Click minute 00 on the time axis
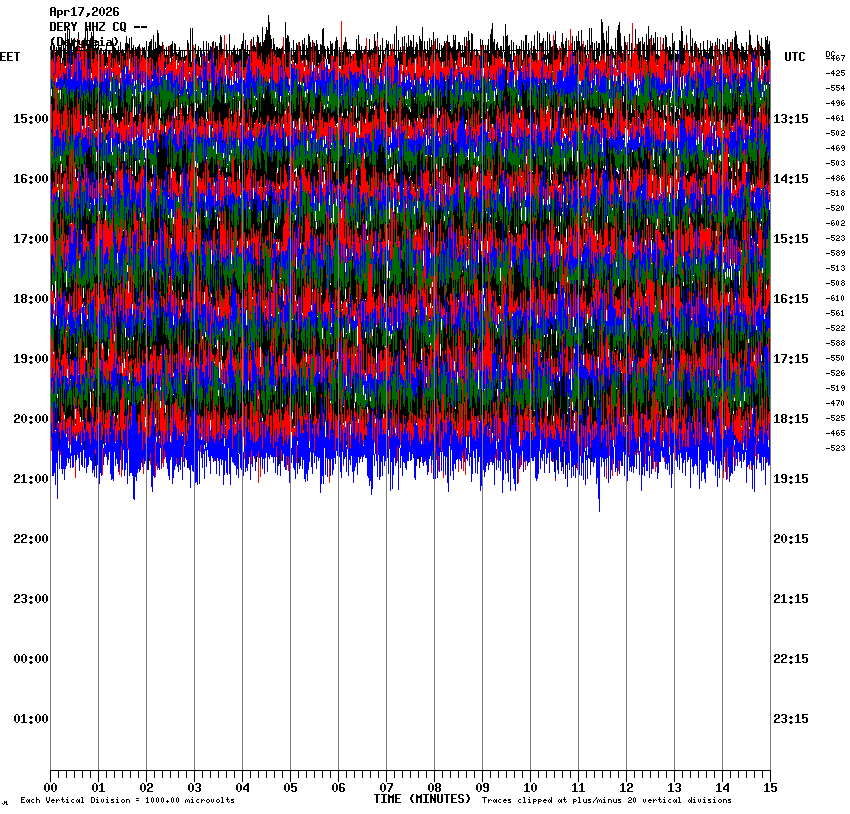The width and height of the screenshot is (850, 814). point(50,787)
